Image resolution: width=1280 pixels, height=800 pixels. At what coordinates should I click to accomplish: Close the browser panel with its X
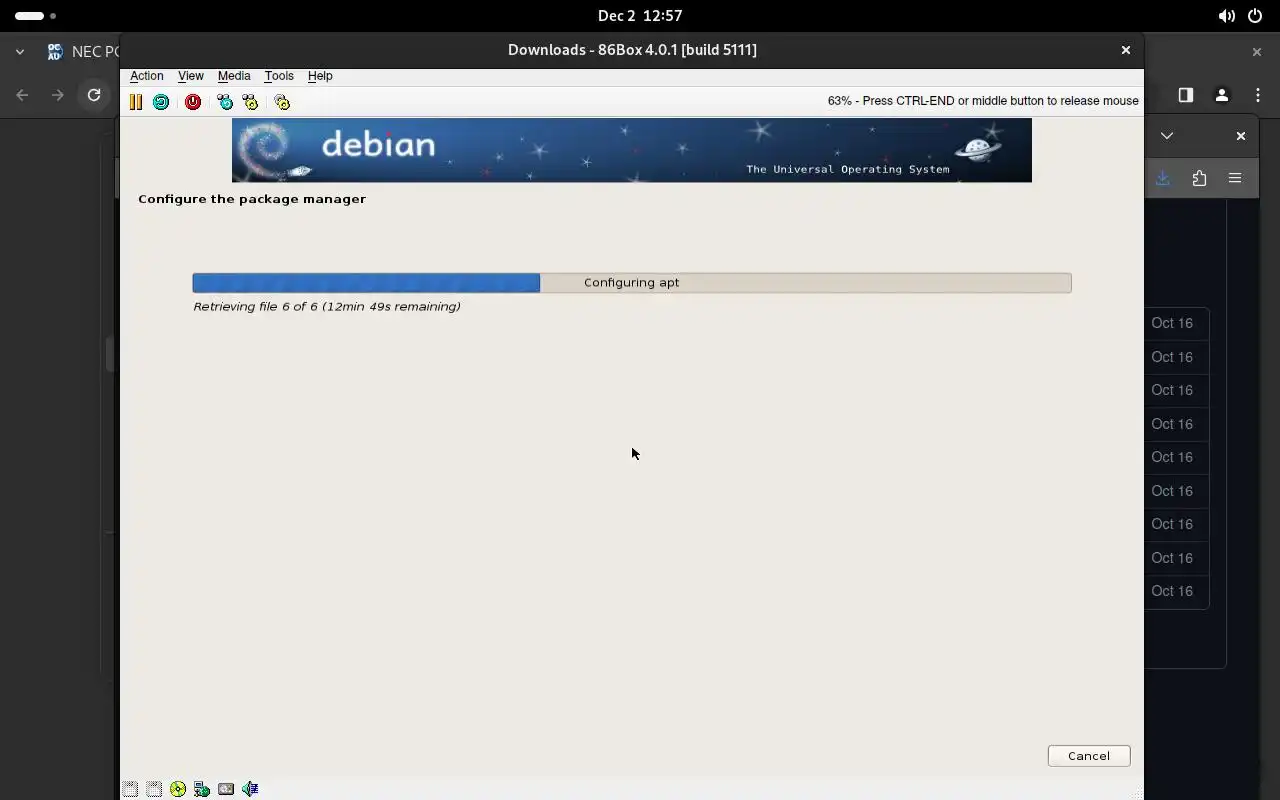coord(1241,136)
